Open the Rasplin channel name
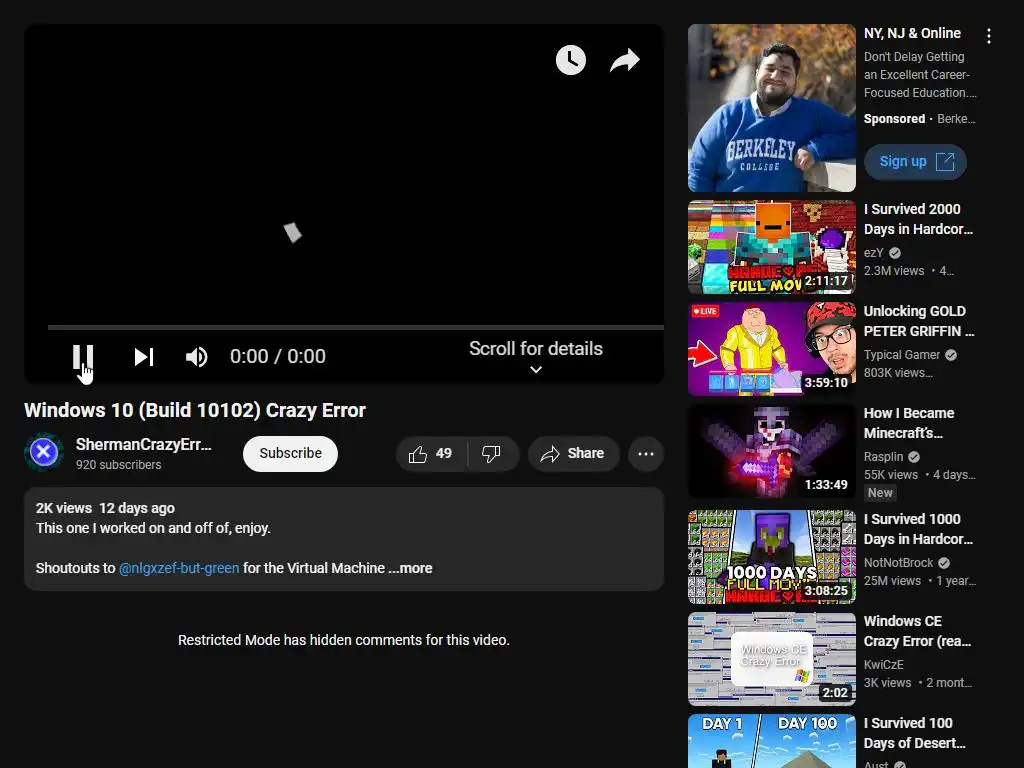This screenshot has width=1024, height=768. click(x=884, y=456)
